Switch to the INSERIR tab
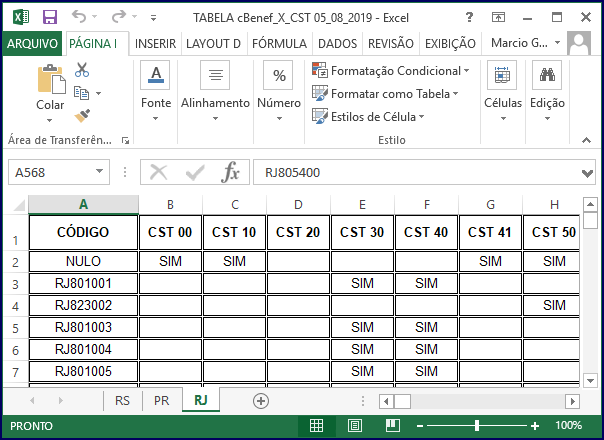Viewport: 604px width, 440px height. pos(155,44)
